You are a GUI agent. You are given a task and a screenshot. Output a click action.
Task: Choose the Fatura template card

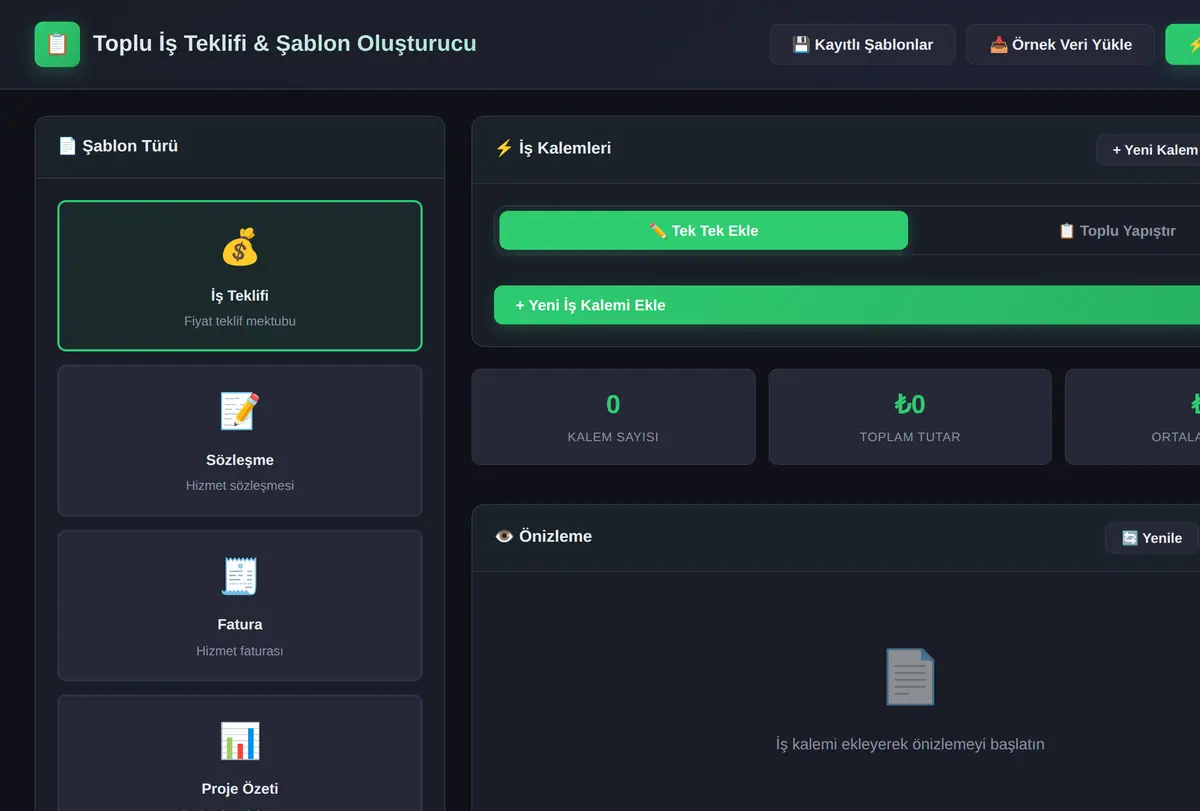240,605
